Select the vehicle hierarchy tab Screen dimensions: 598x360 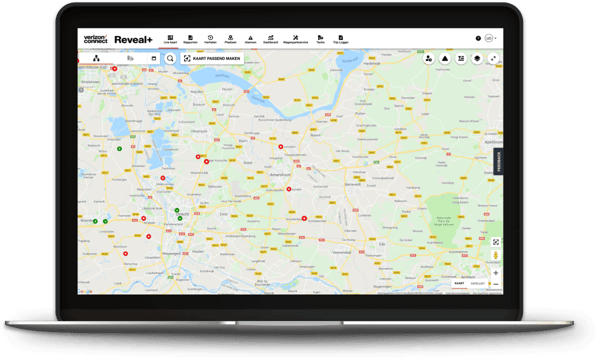coord(96,58)
